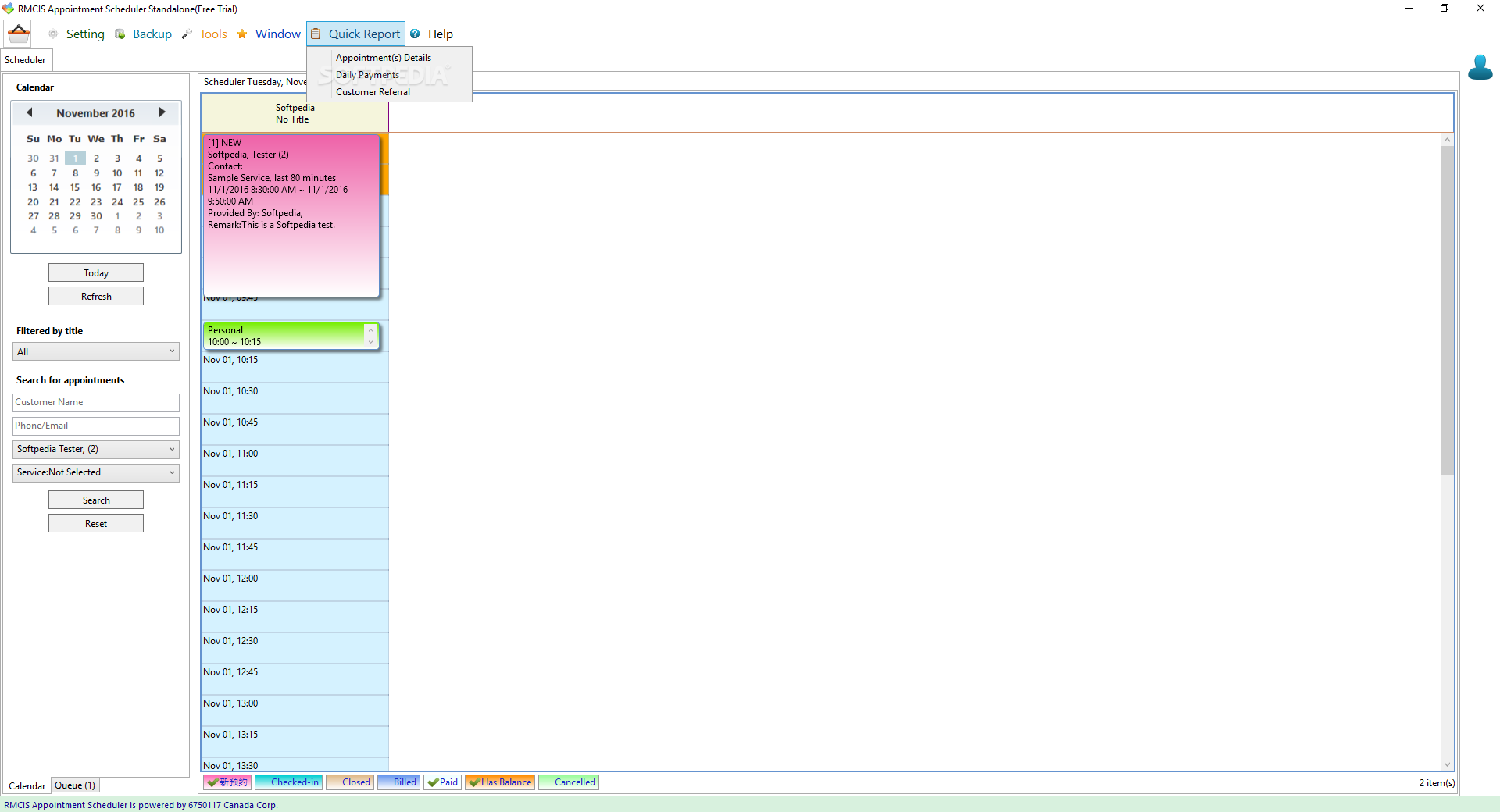The width and height of the screenshot is (1500, 812).
Task: Click the Nov 01, 12:00 time slot
Action: (295, 586)
